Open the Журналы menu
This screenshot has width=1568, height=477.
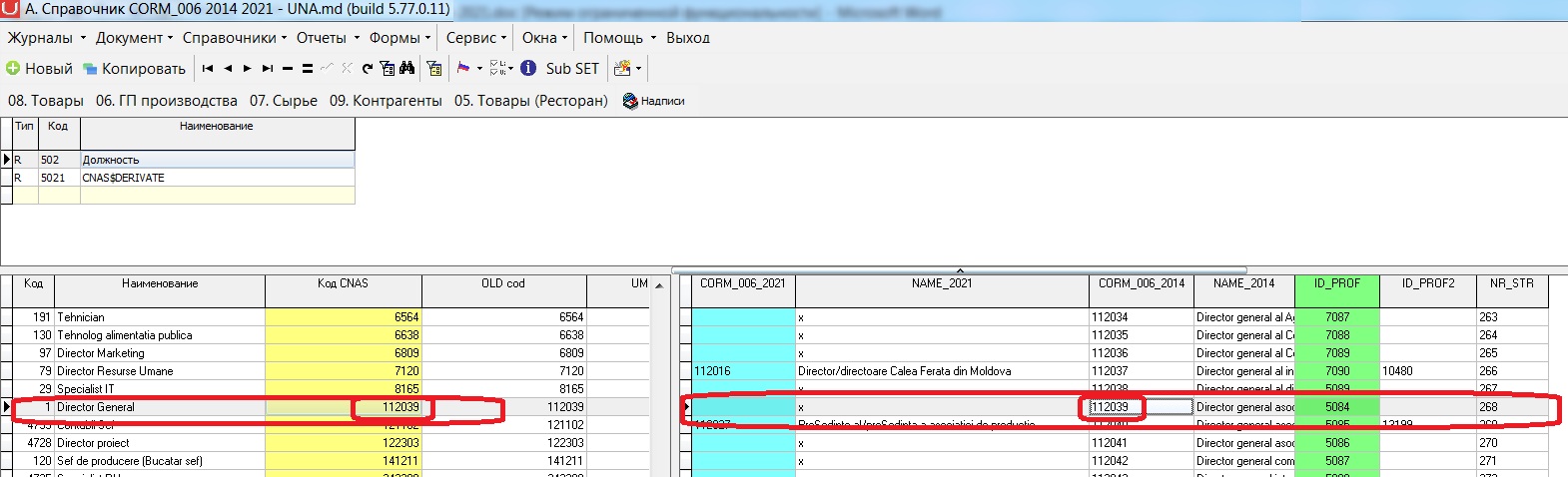pyautogui.click(x=46, y=38)
